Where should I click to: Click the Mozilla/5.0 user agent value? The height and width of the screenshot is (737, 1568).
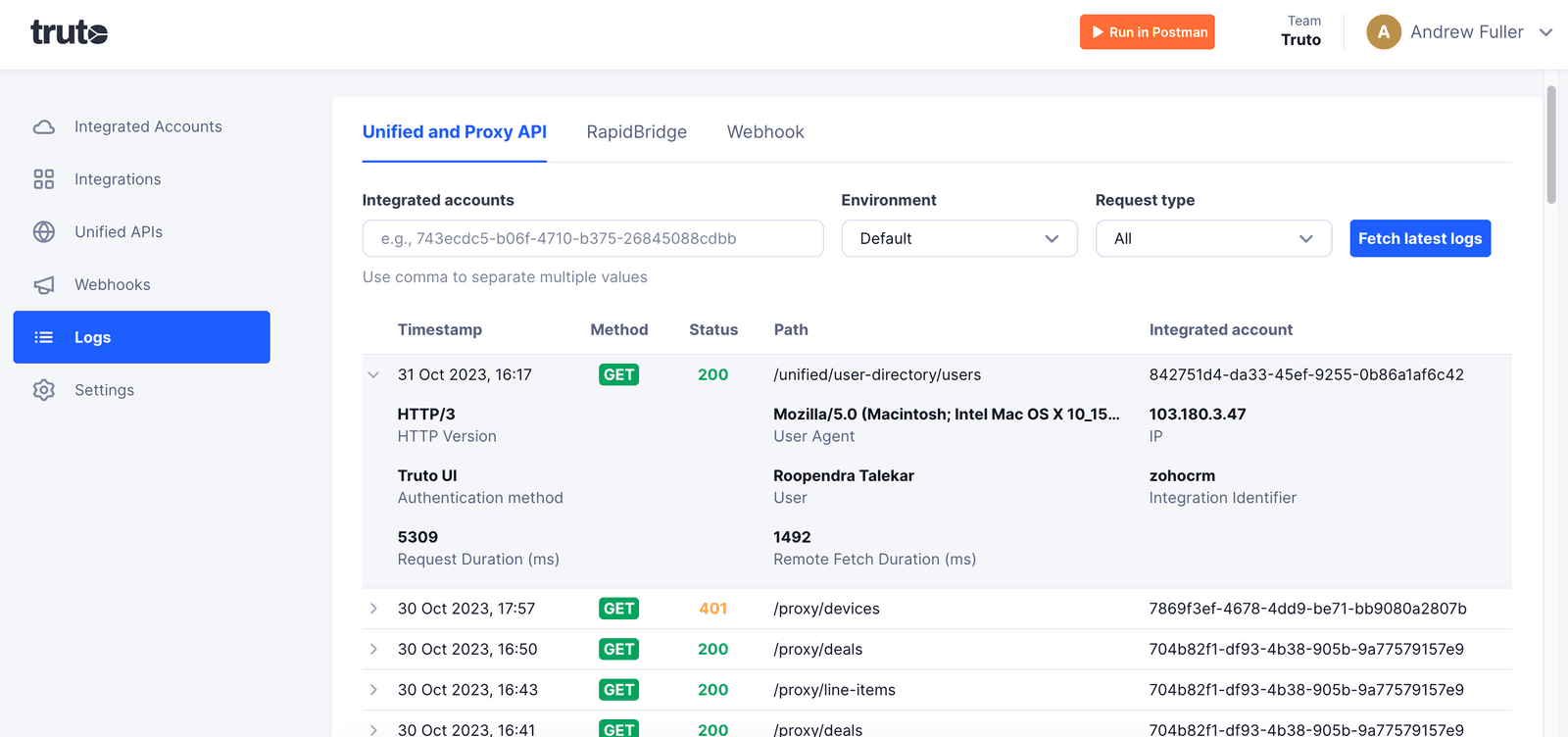(947, 415)
